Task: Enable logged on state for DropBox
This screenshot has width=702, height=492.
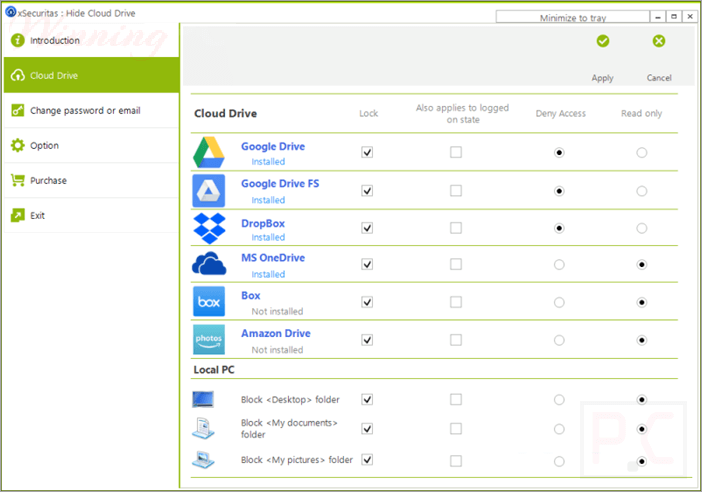Action: (x=456, y=228)
